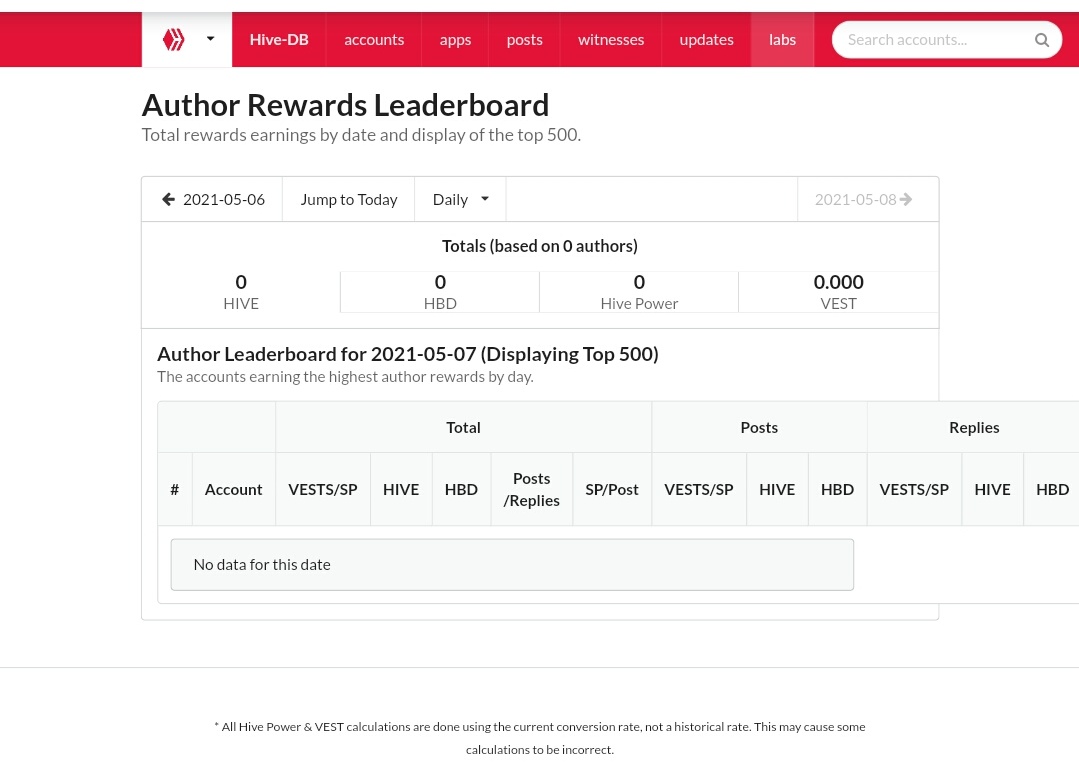
Task: Click the Replies group header
Action: (974, 427)
